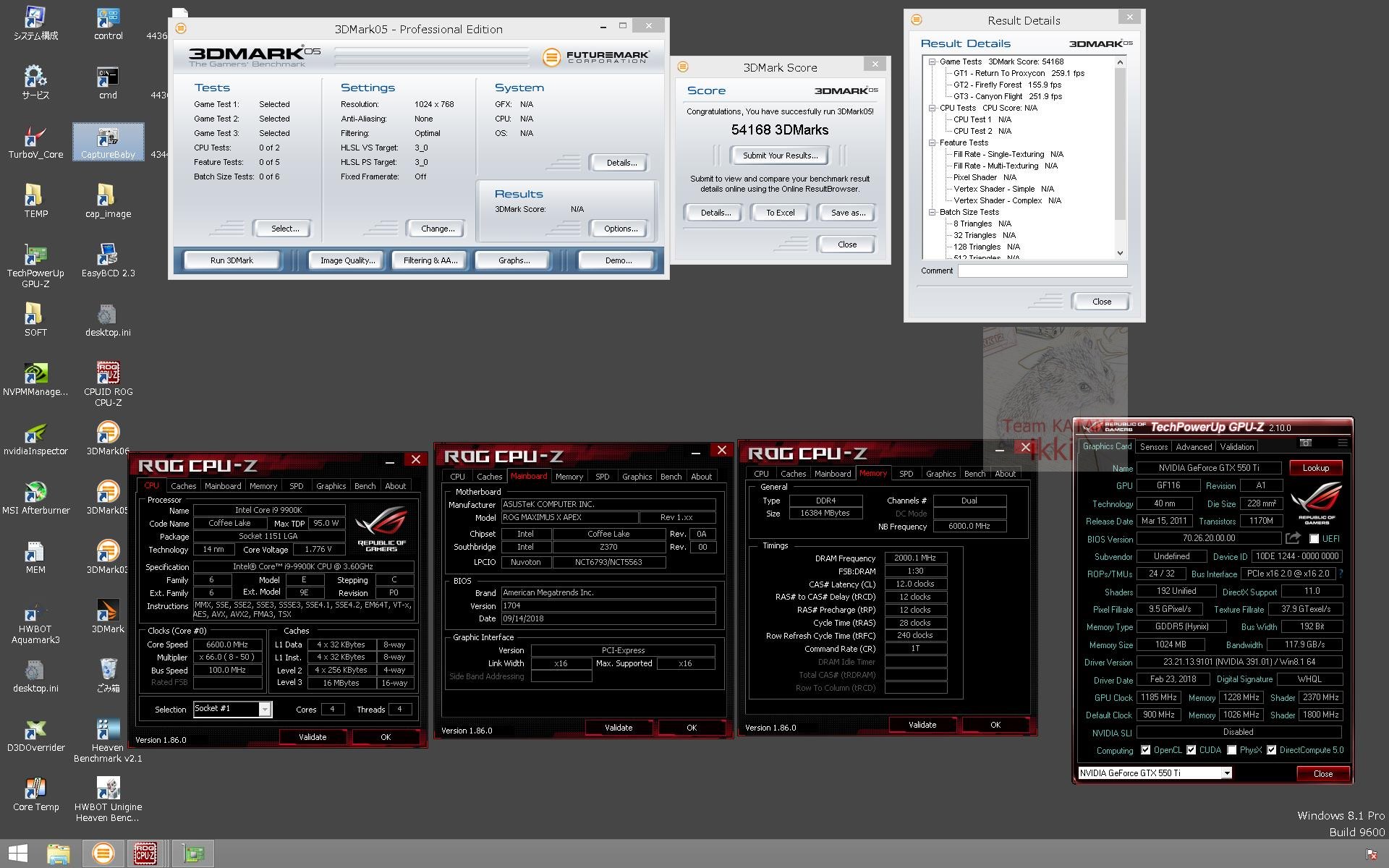Click Save as button in 3DMark Score
1389x868 pixels.
pyautogui.click(x=847, y=213)
